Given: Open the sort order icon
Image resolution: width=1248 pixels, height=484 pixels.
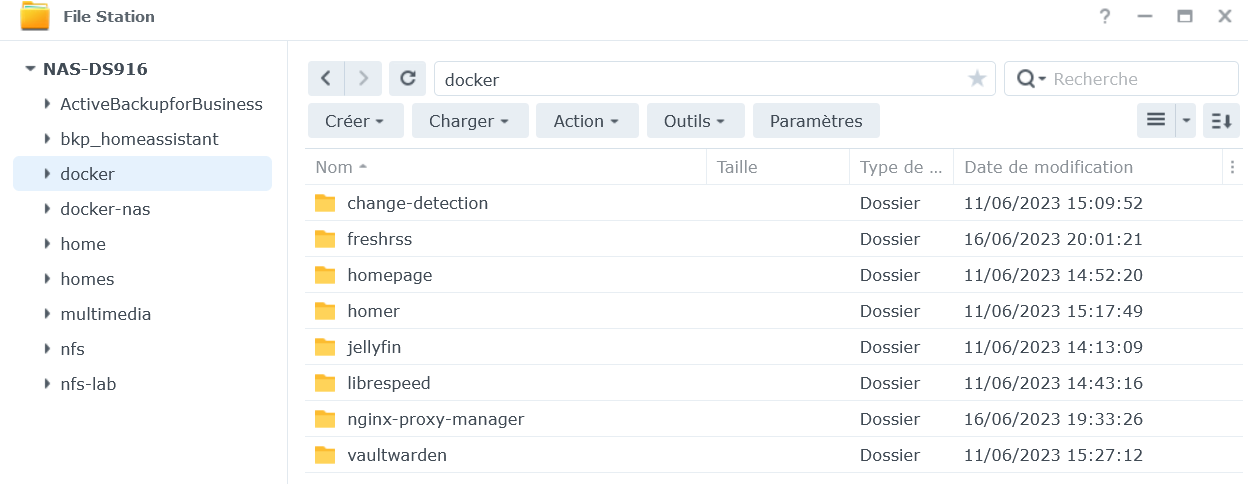Looking at the screenshot, I should (x=1221, y=121).
